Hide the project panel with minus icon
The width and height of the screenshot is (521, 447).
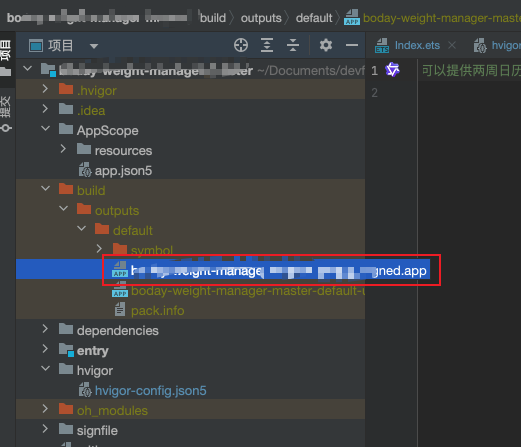pos(352,45)
